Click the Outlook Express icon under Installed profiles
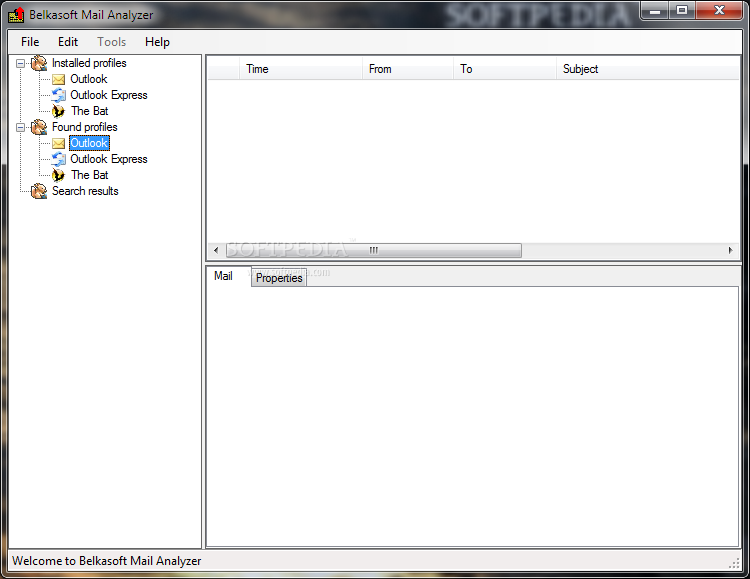Screen dimensions: 750x579 click(x=58, y=95)
